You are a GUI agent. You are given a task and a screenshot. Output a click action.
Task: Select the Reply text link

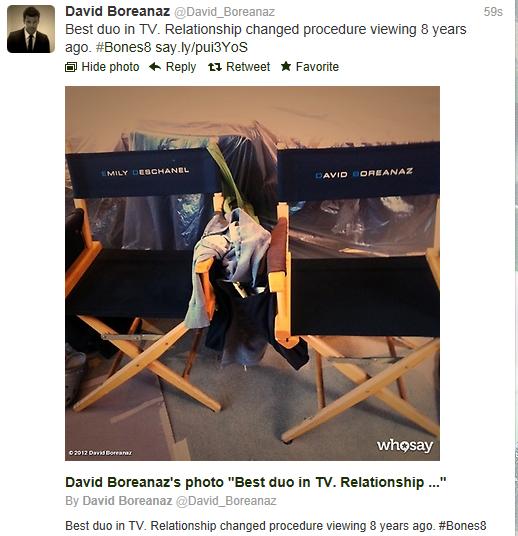coord(181,67)
